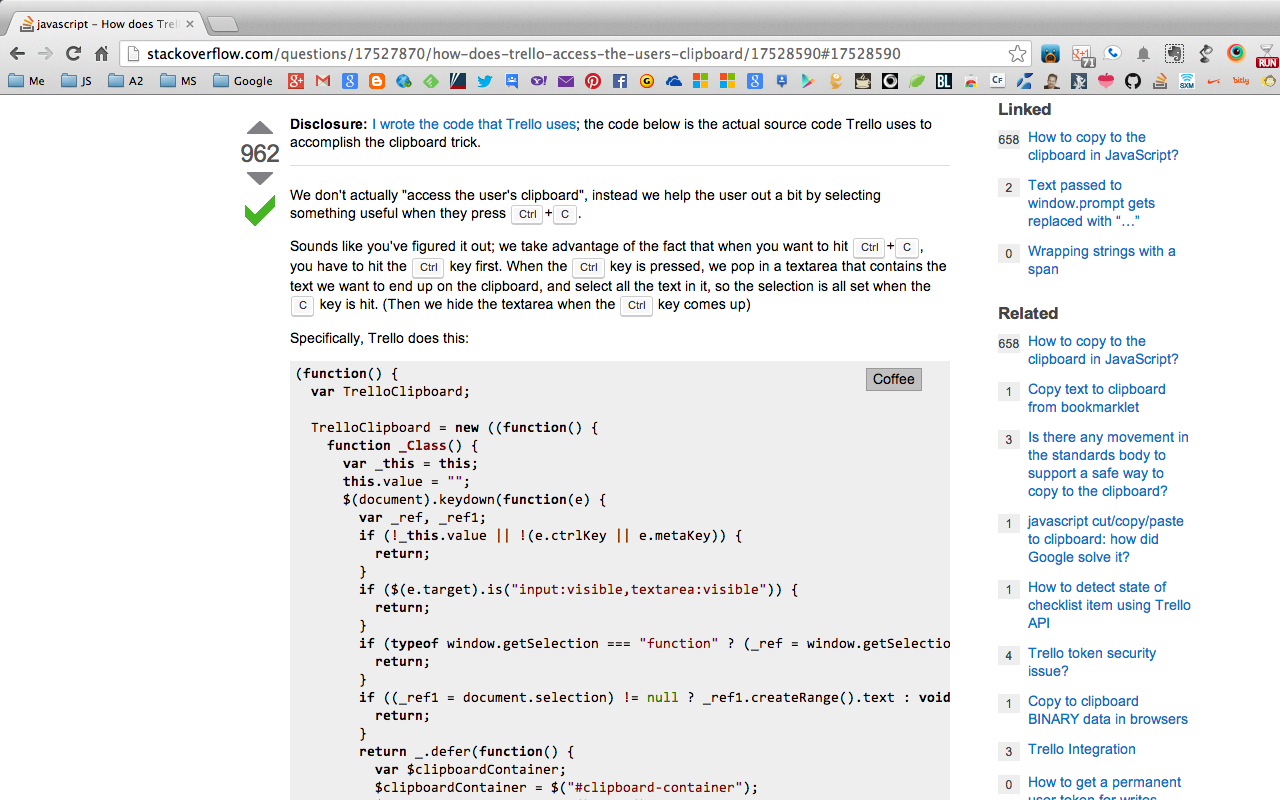Click the 'var TrelloClipboard;' code line
The image size is (1280, 800).
pos(390,391)
